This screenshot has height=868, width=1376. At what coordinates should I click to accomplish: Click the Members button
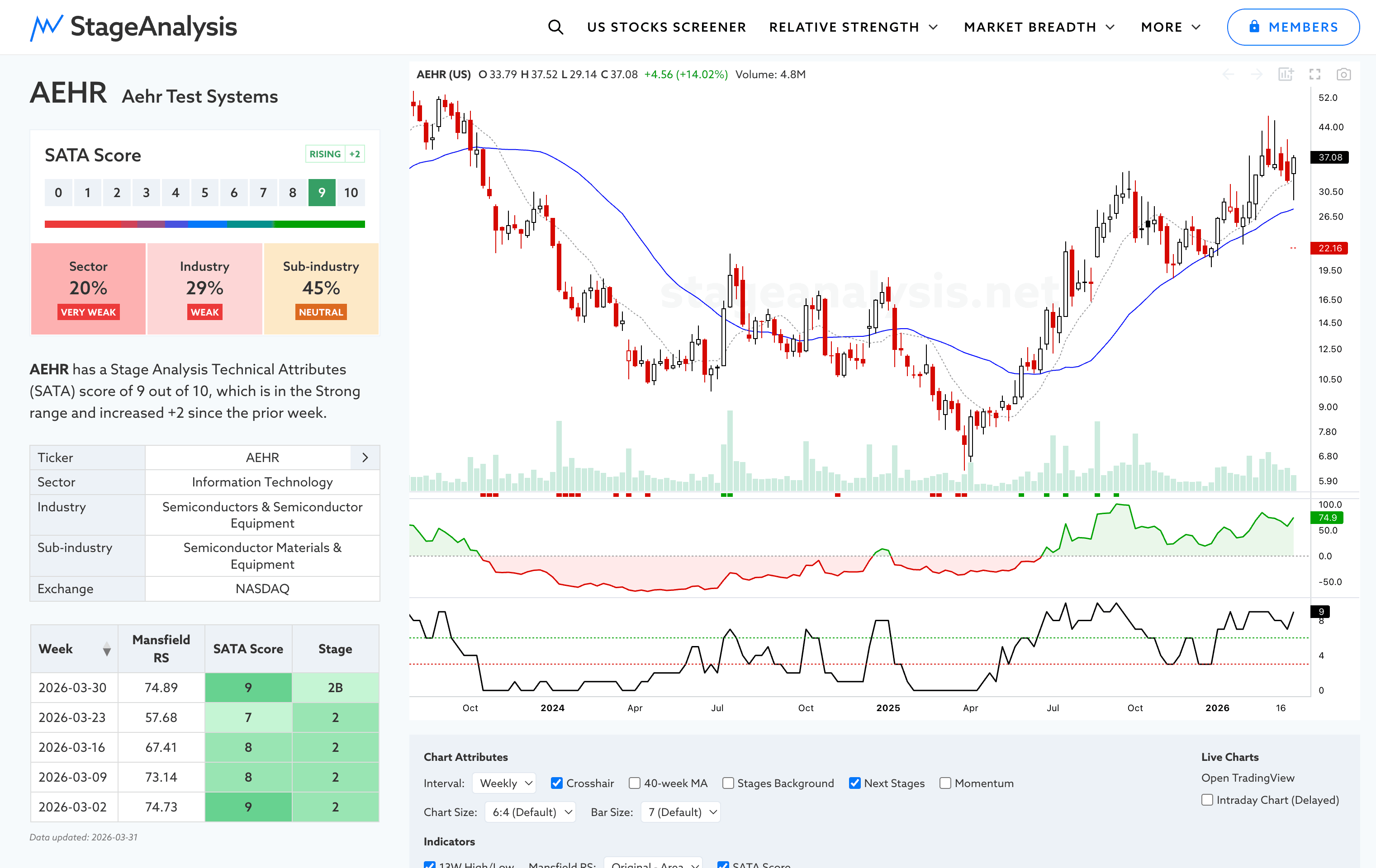[x=1293, y=27]
